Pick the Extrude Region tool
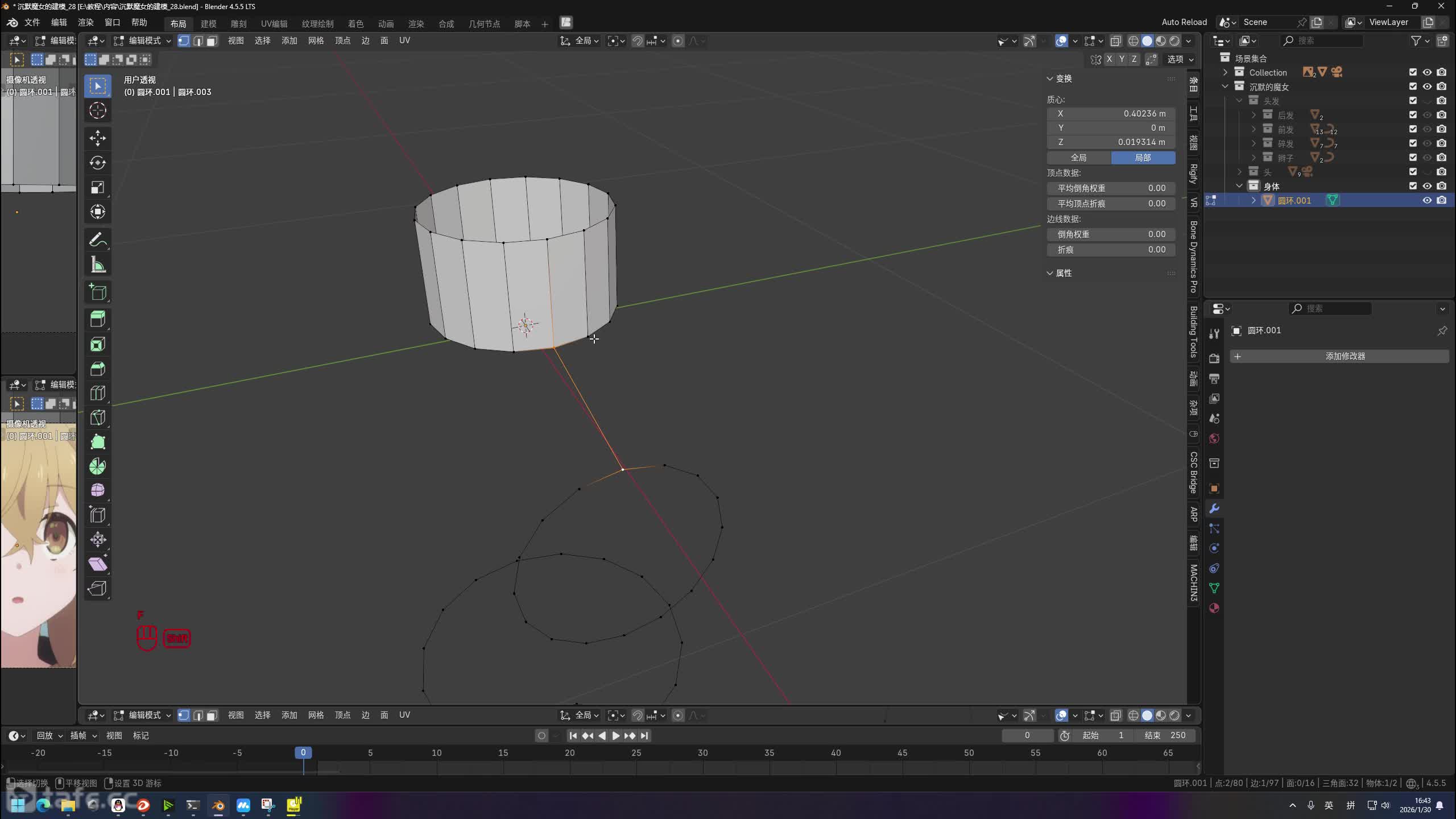This screenshot has width=1456, height=819. (x=97, y=319)
